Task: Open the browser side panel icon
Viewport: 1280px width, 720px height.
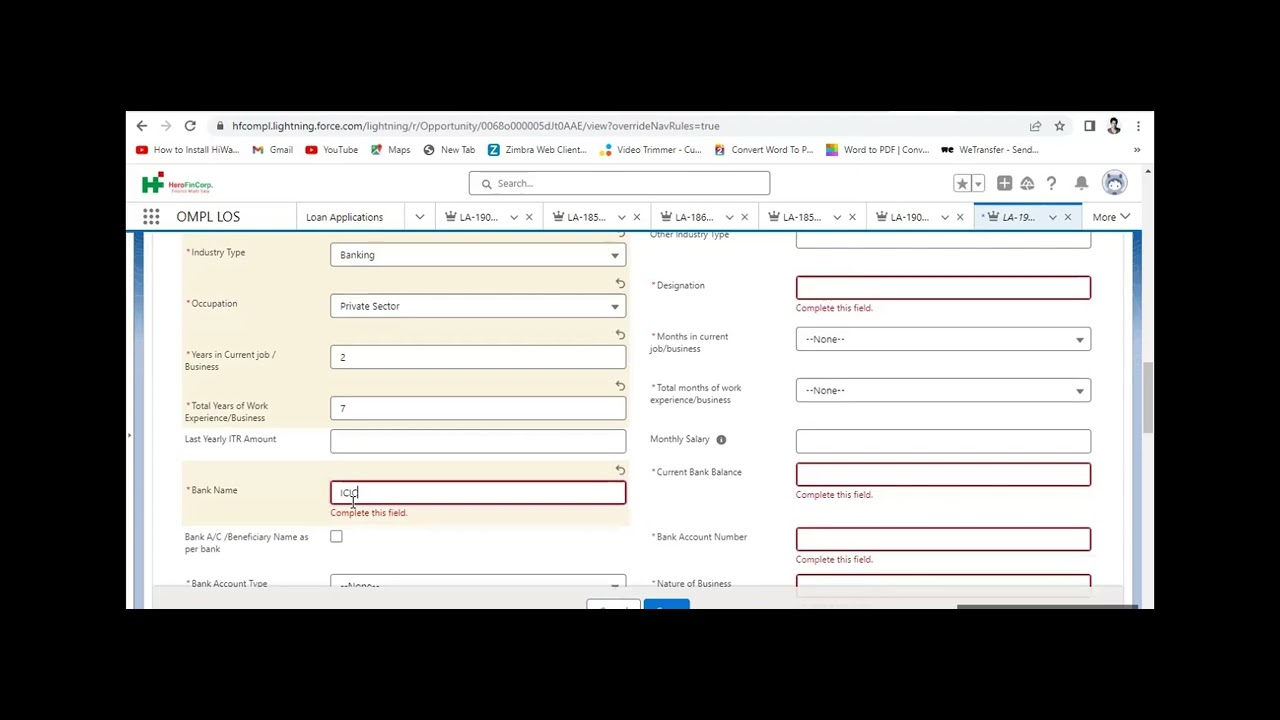Action: pos(1089,126)
